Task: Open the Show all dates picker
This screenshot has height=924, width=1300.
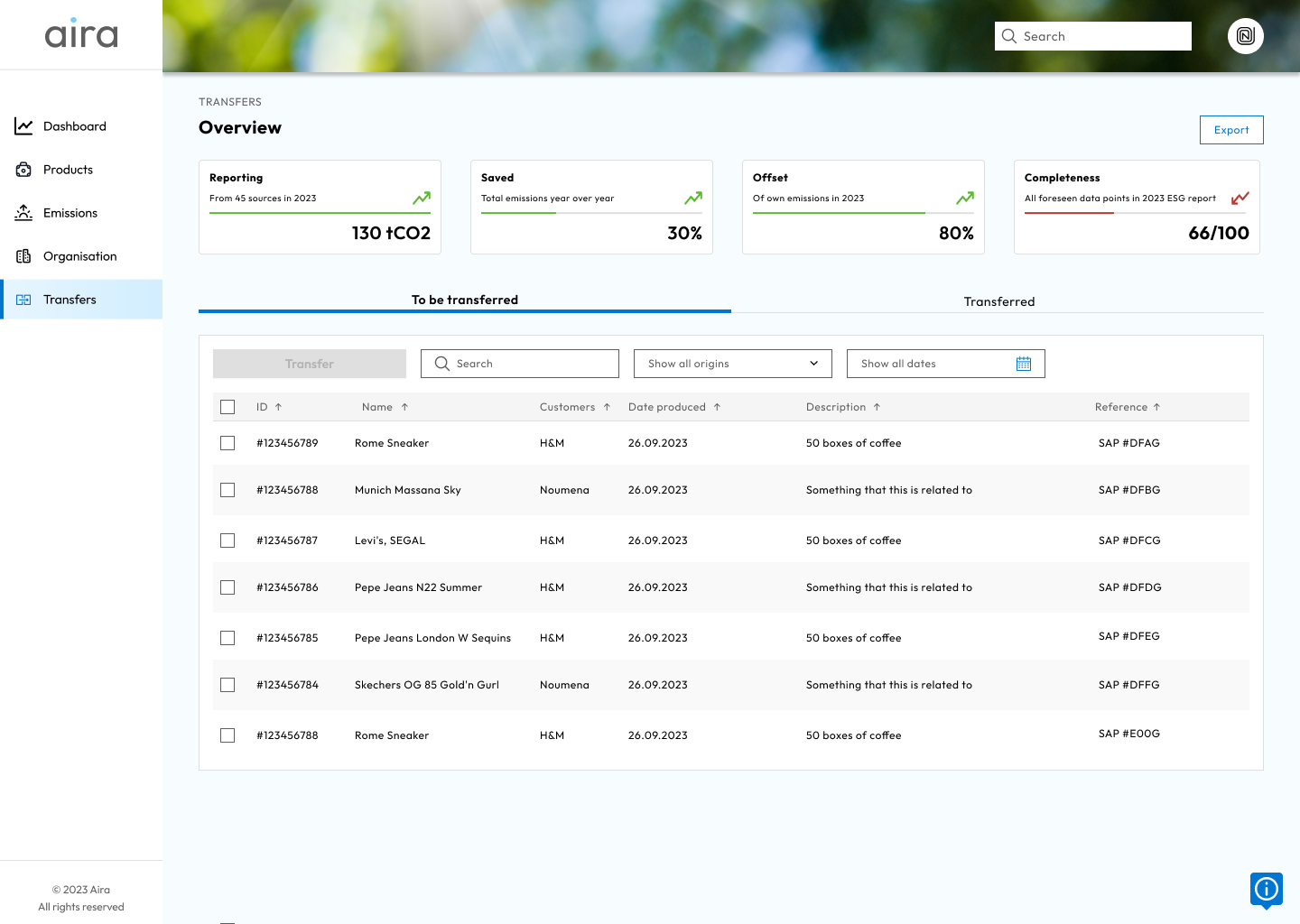Action: point(946,364)
